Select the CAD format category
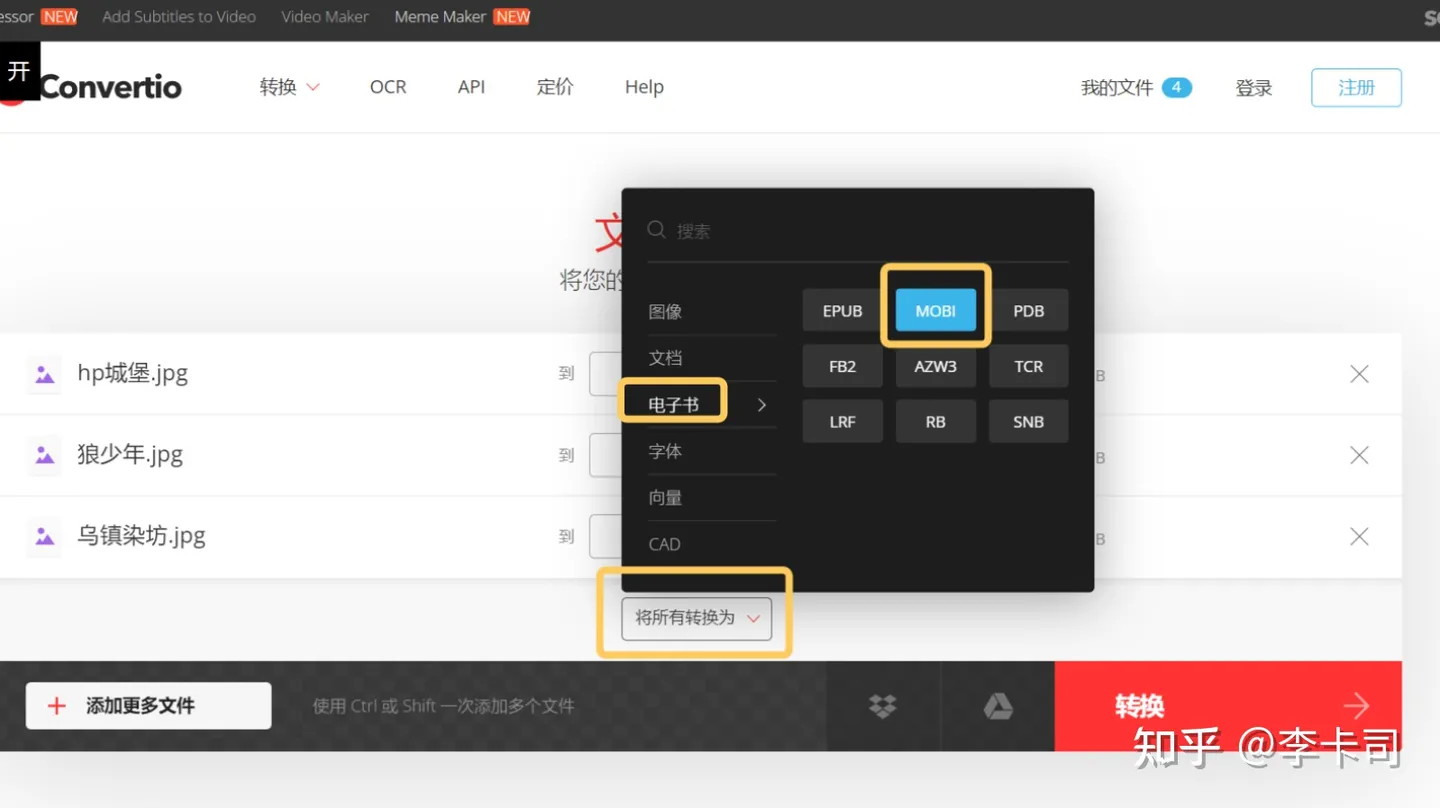Screen dimensions: 1440x808 664,544
